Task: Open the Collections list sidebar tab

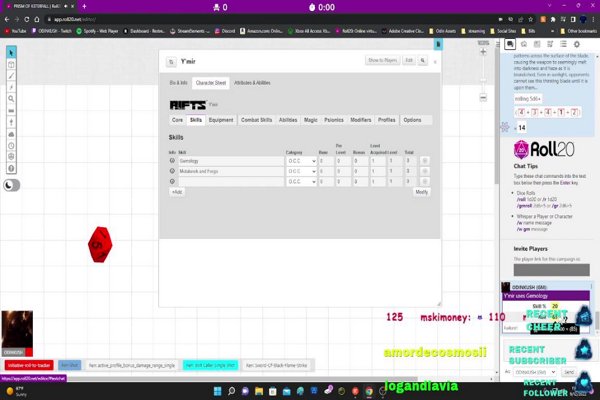Action: tap(563, 44)
